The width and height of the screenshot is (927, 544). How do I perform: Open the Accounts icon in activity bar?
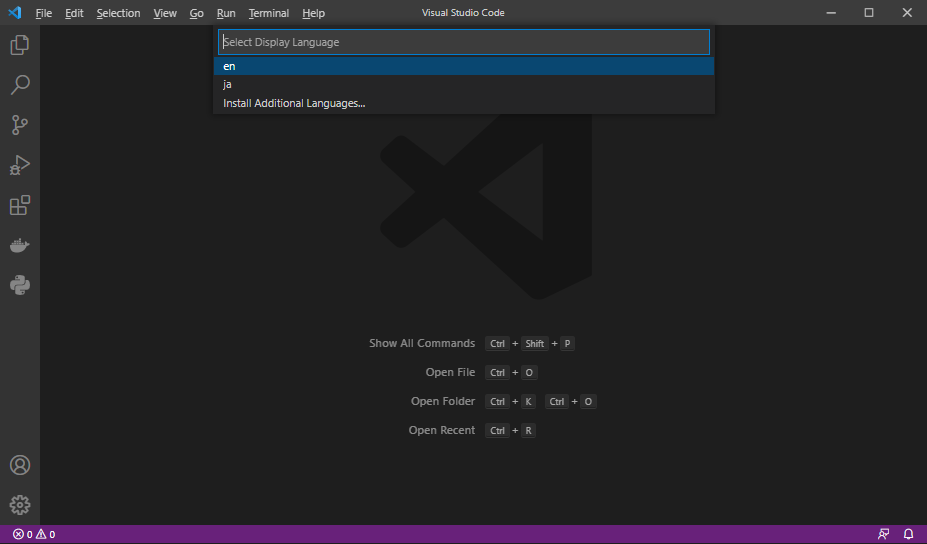(x=20, y=465)
